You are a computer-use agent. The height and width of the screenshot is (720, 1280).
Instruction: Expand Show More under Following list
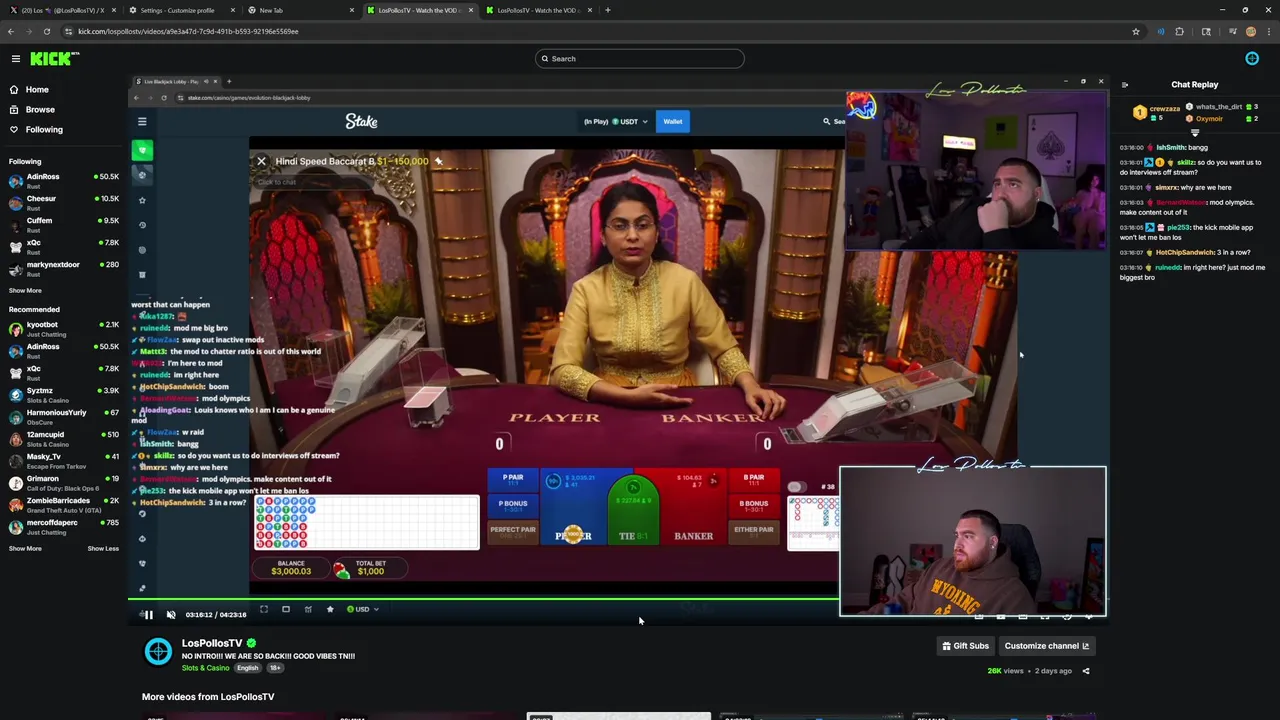pyautogui.click(x=25, y=290)
